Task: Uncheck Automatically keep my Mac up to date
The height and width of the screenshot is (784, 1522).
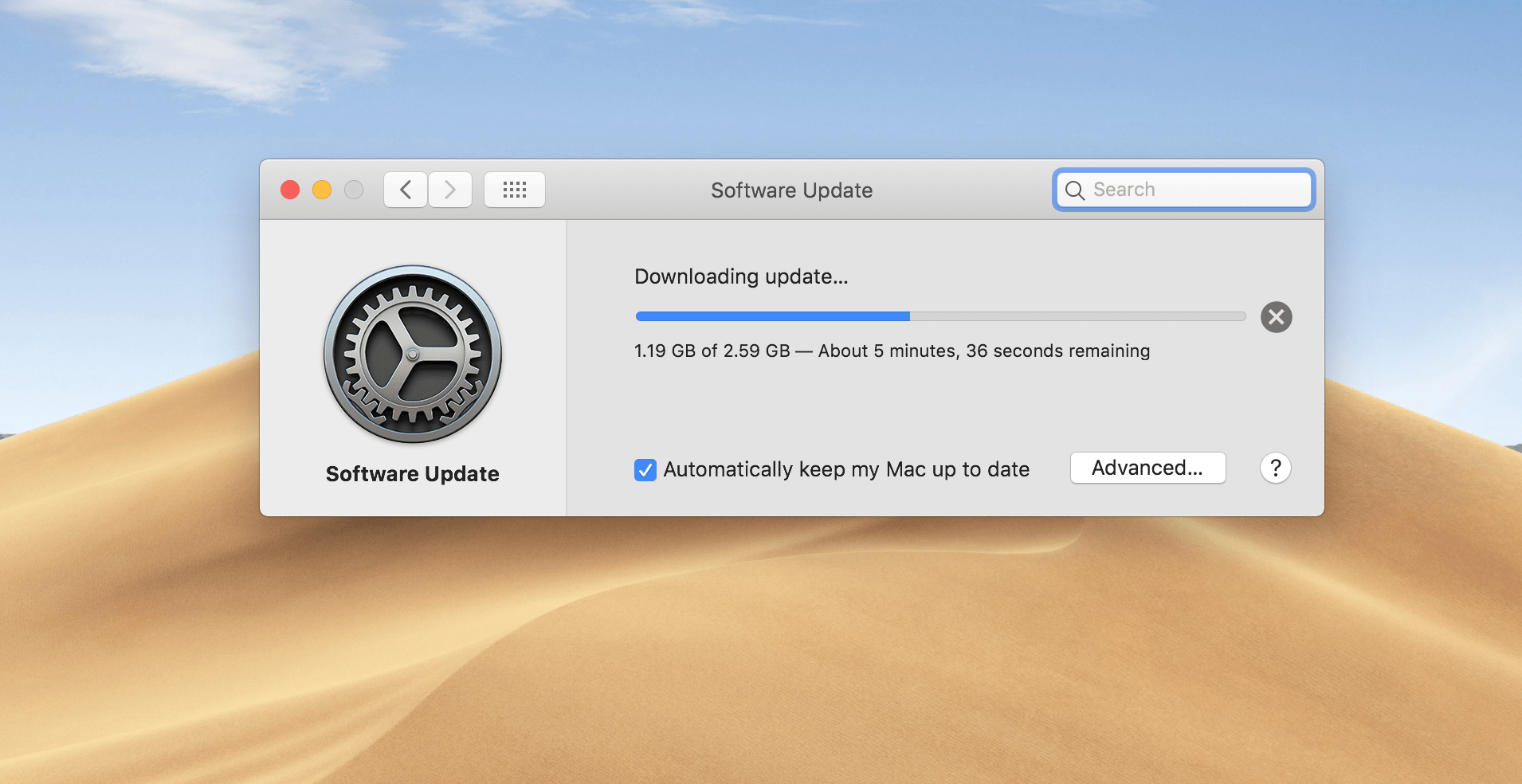Action: 645,470
